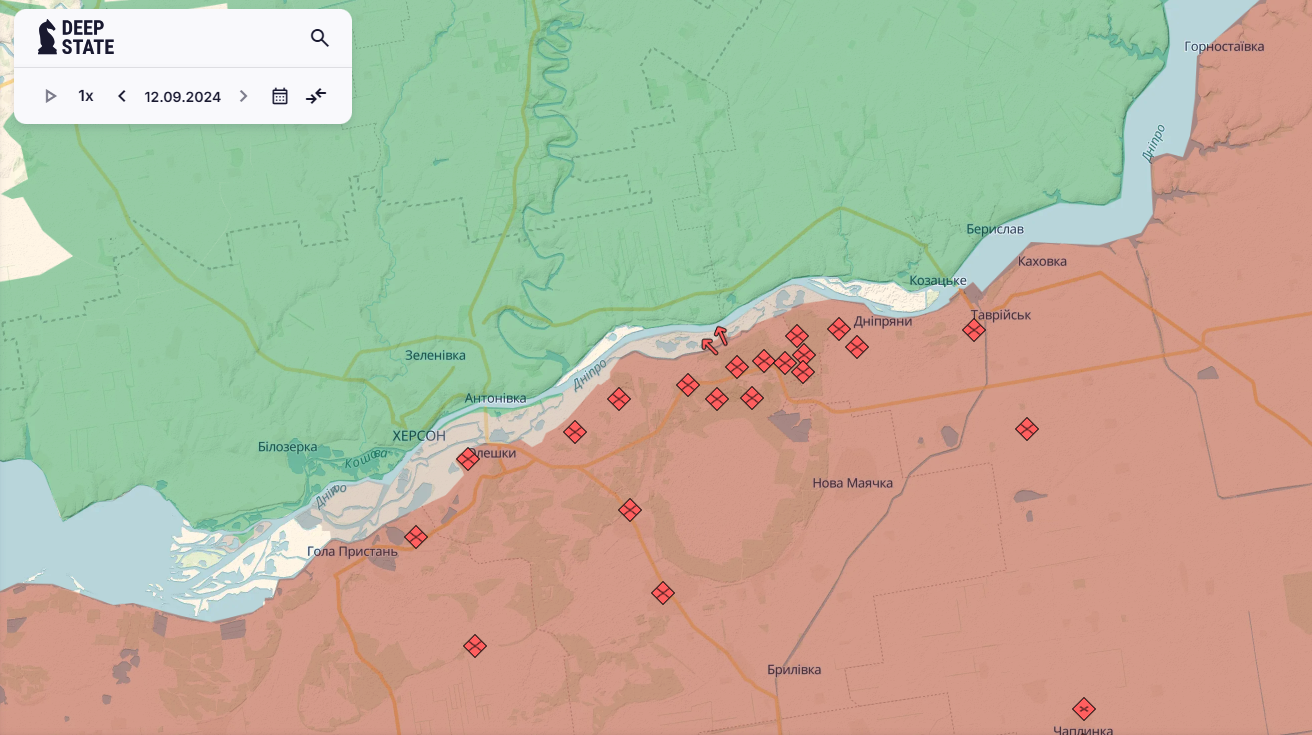Click the DeepState logo
The image size is (1312, 735).
[76, 38]
